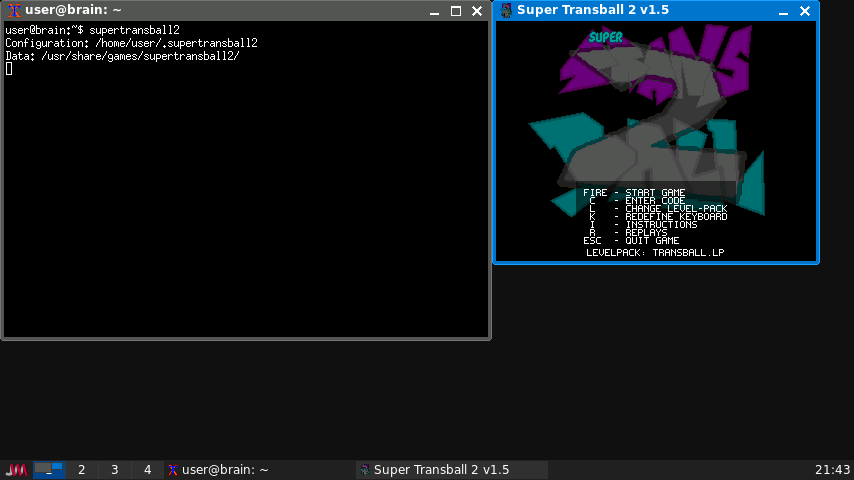Viewport: 854px width, 480px height.
Task: Switch to workspace 3 in the pager
Action: [115, 470]
